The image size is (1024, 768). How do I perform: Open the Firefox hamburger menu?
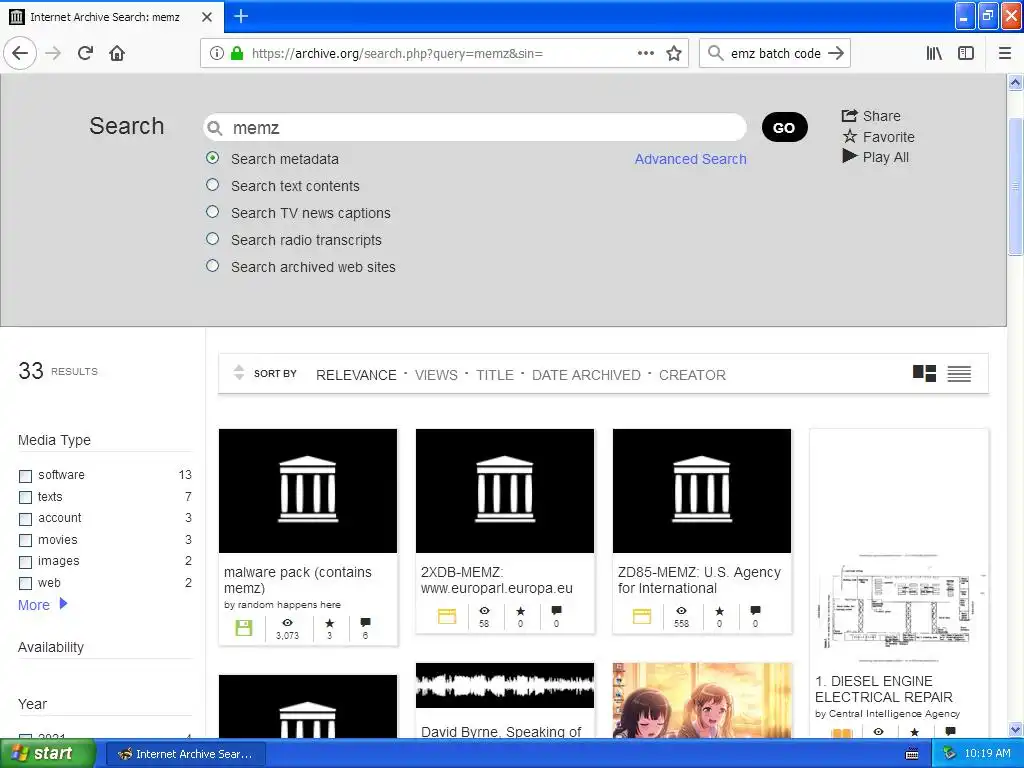coord(1004,53)
